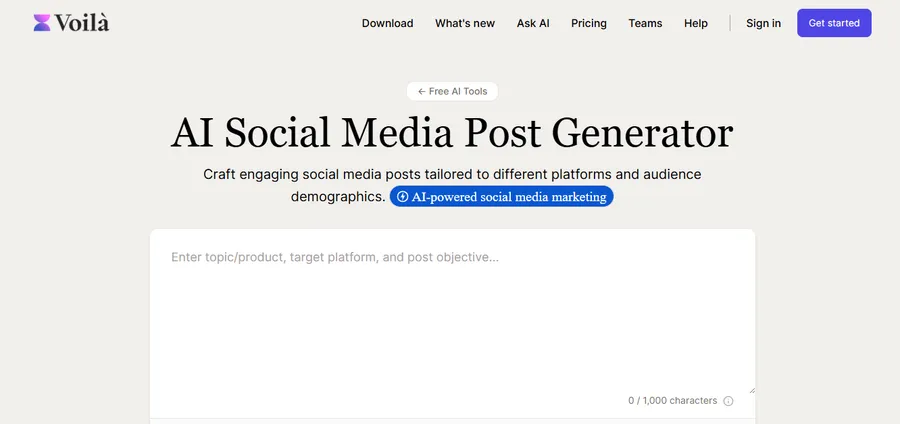Click the text area resize handle
The height and width of the screenshot is (424, 900).
pyautogui.click(x=751, y=389)
